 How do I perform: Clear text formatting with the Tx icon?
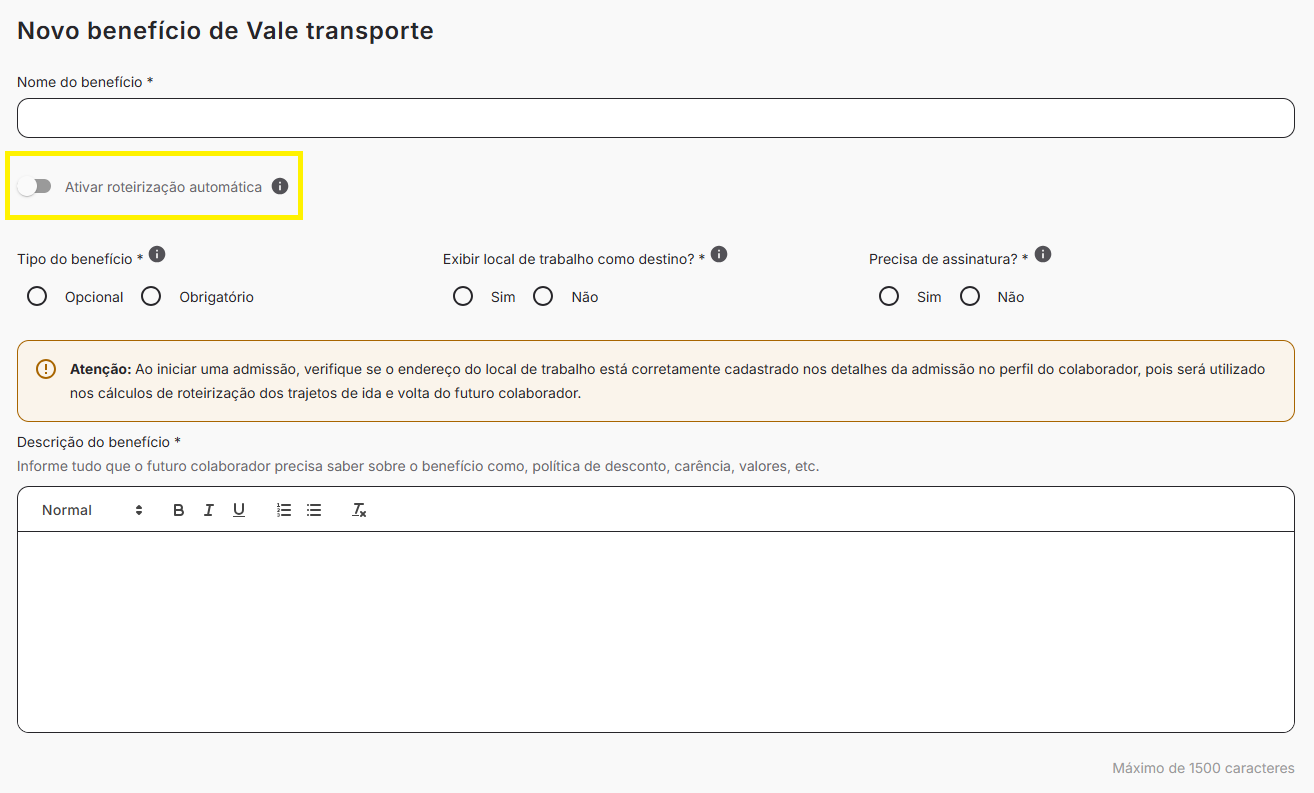pyautogui.click(x=359, y=510)
